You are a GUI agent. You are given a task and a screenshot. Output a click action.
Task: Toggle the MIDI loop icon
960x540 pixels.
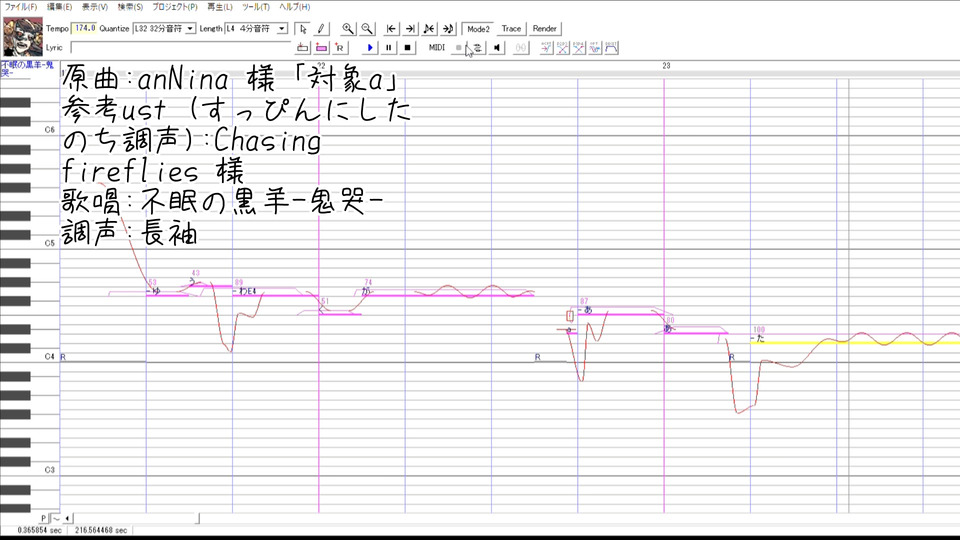(x=478, y=48)
